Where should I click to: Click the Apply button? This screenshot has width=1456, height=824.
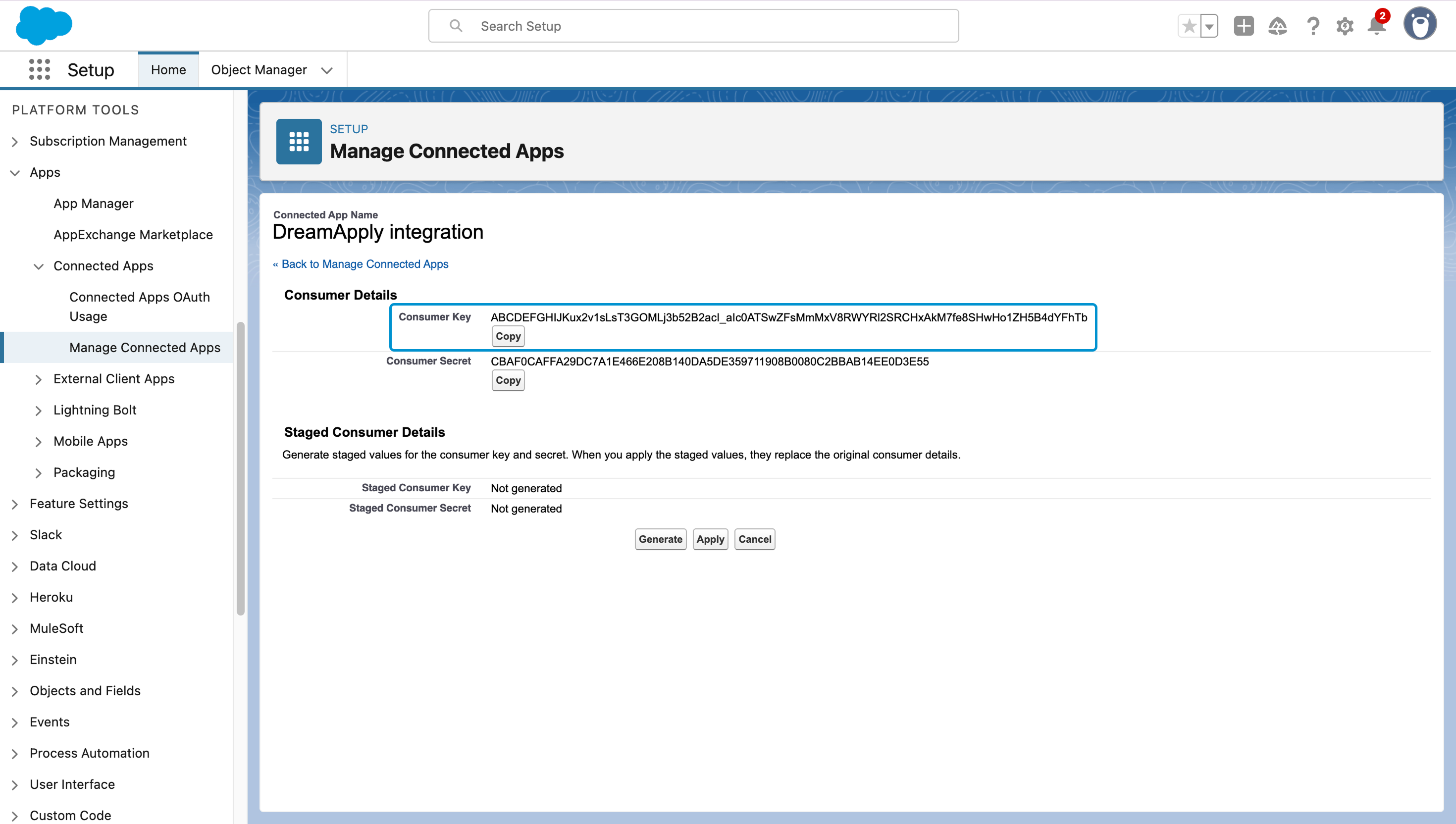(x=710, y=539)
